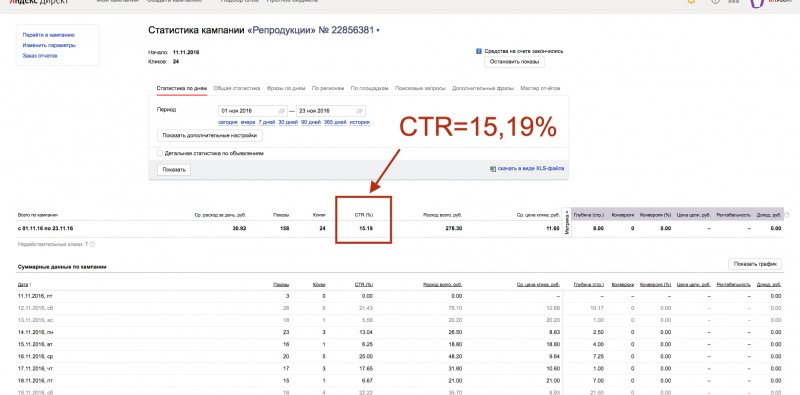Open the 'Перейти в кампанию' link

(48, 35)
